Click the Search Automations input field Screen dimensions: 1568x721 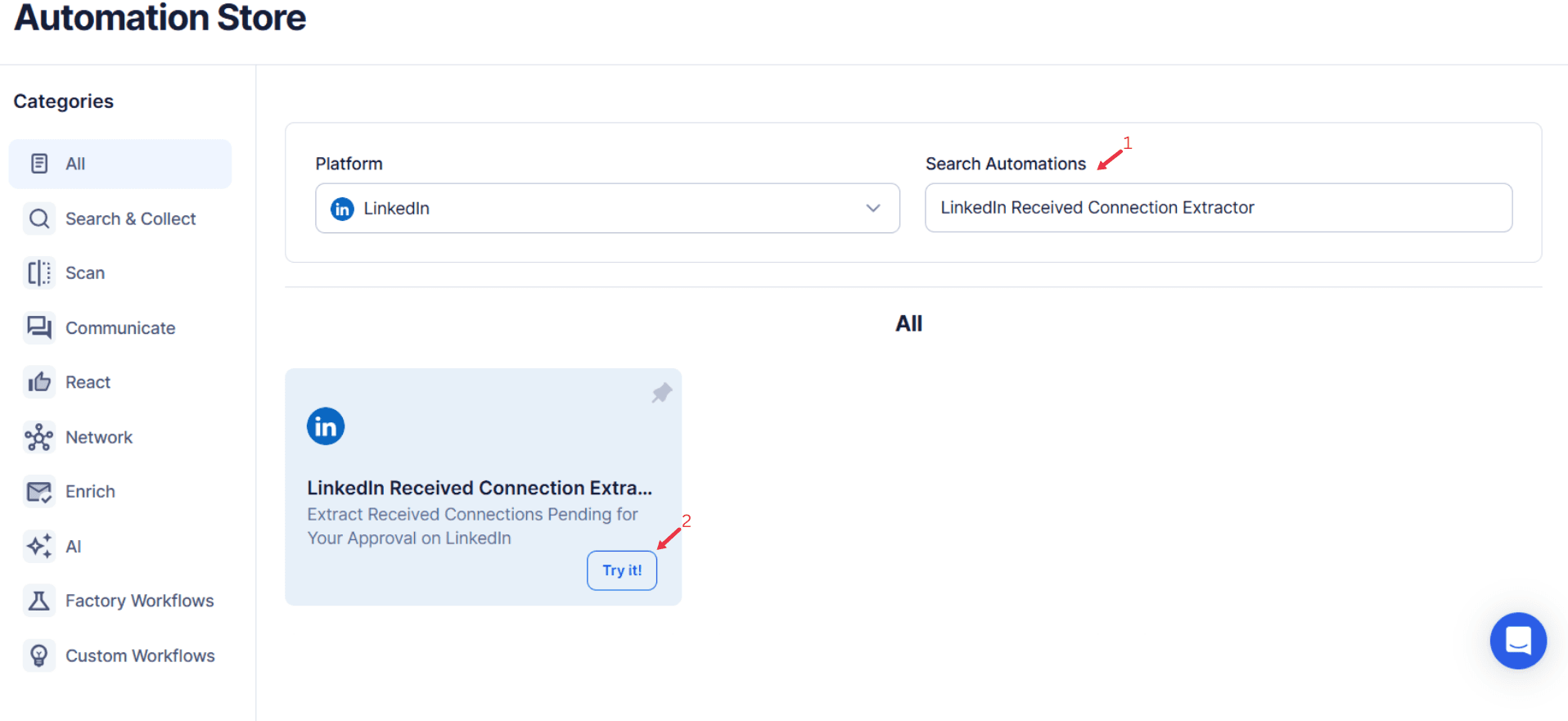1218,207
